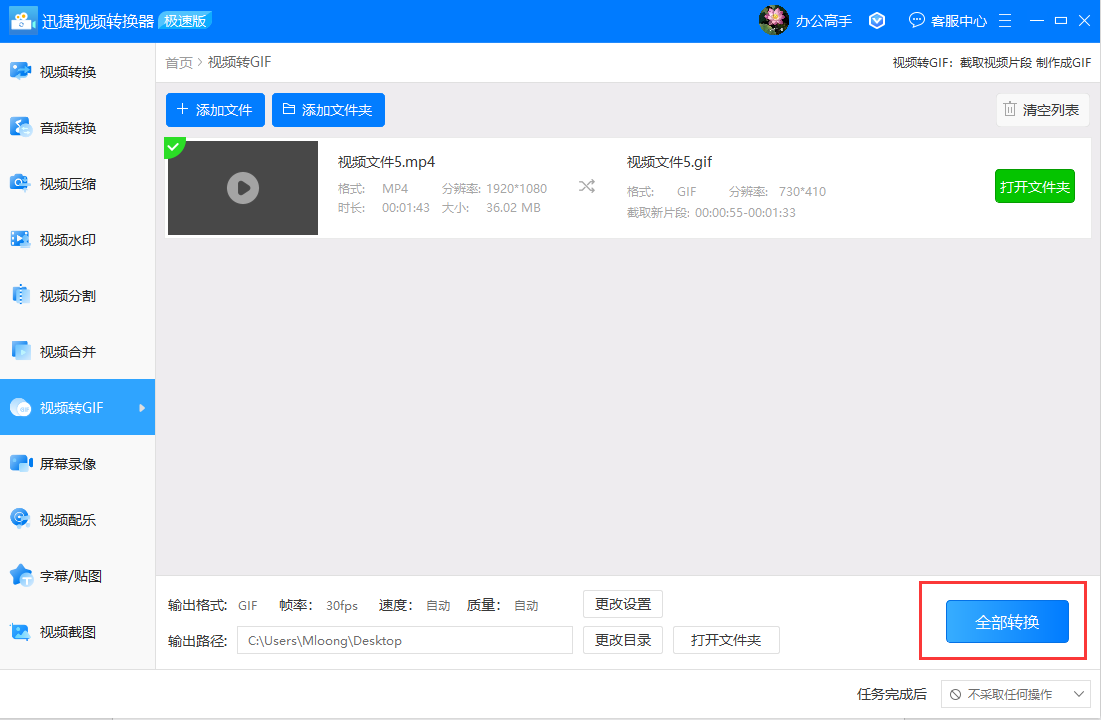Open the 视频分割 split tool
The image size is (1101, 720).
67,296
